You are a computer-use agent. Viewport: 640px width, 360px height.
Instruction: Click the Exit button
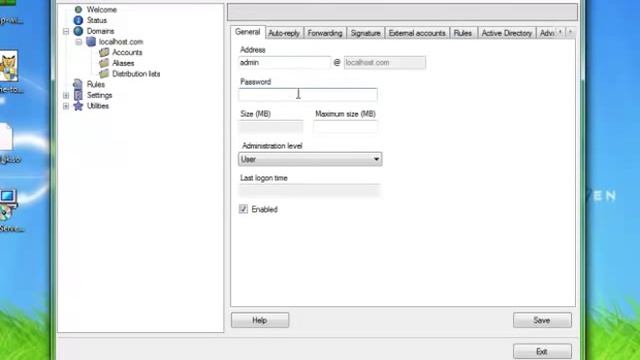coord(542,351)
